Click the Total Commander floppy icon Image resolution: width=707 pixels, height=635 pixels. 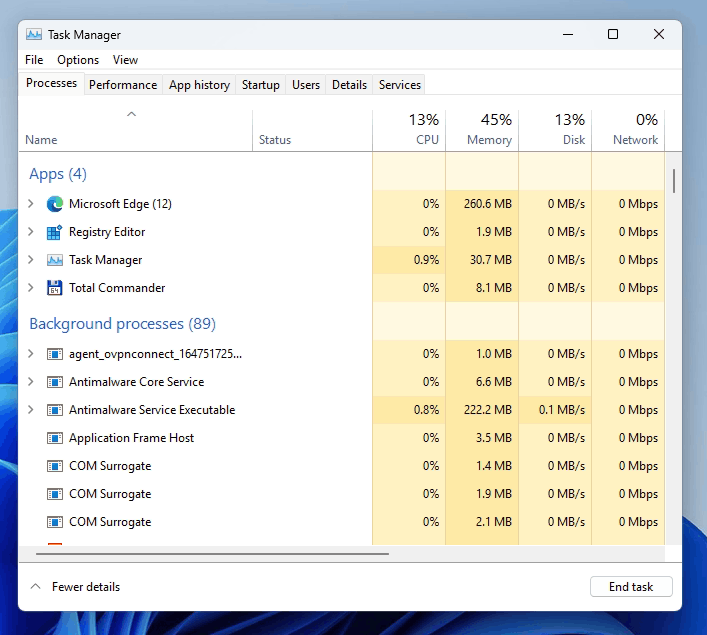coord(55,288)
